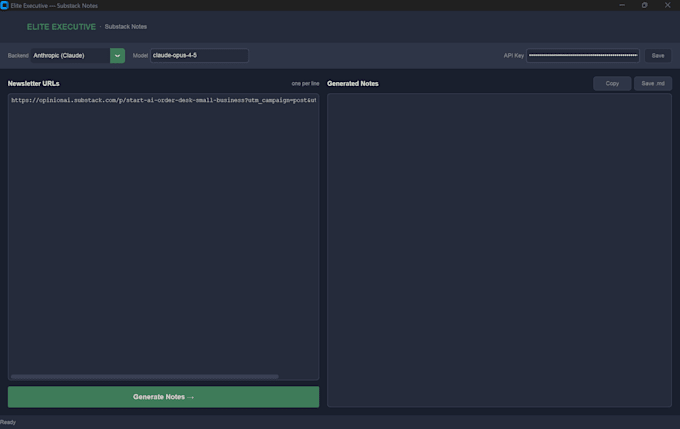The width and height of the screenshot is (680, 429).
Task: Click the Backend label
Action: click(18, 56)
